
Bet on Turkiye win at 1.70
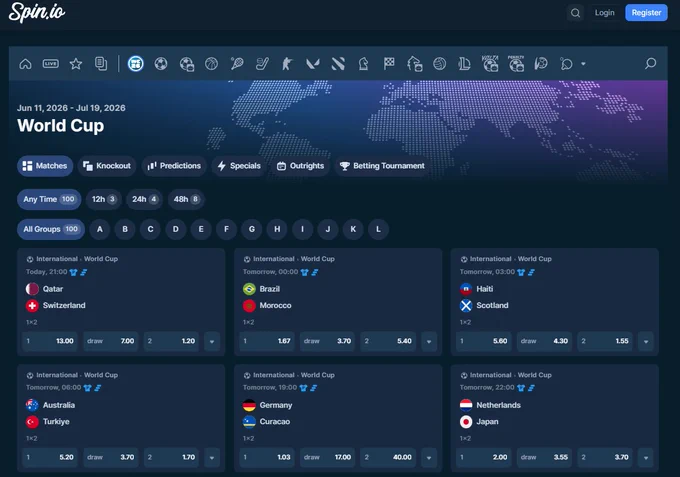[171, 457]
